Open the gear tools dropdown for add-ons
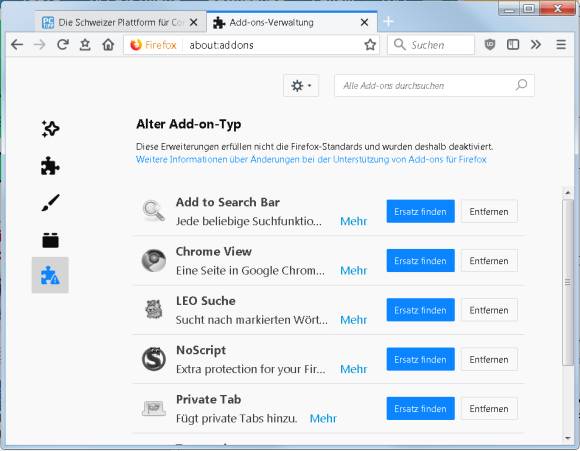This screenshot has height=451, width=580. coord(301,86)
